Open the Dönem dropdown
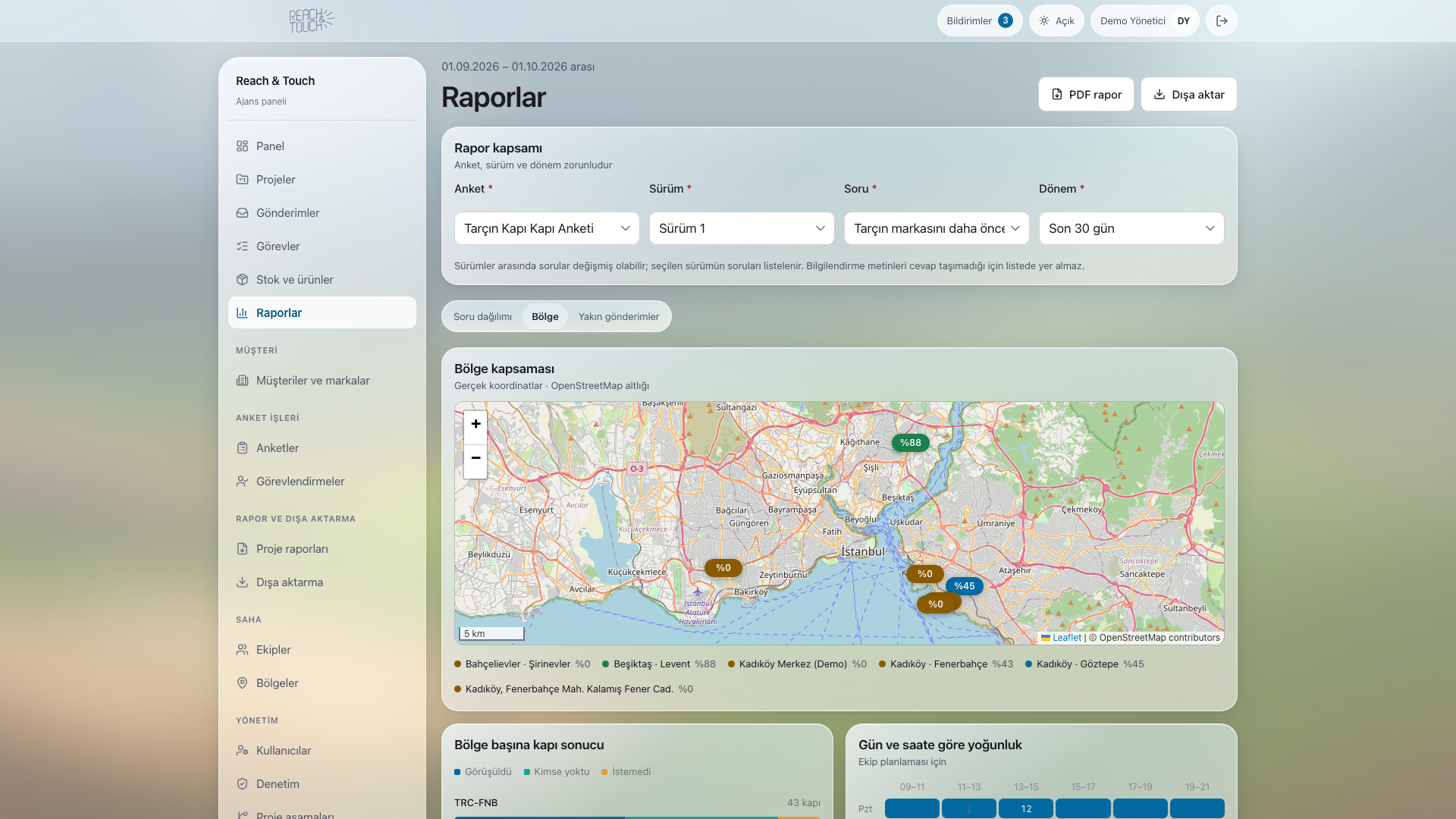 1131,228
